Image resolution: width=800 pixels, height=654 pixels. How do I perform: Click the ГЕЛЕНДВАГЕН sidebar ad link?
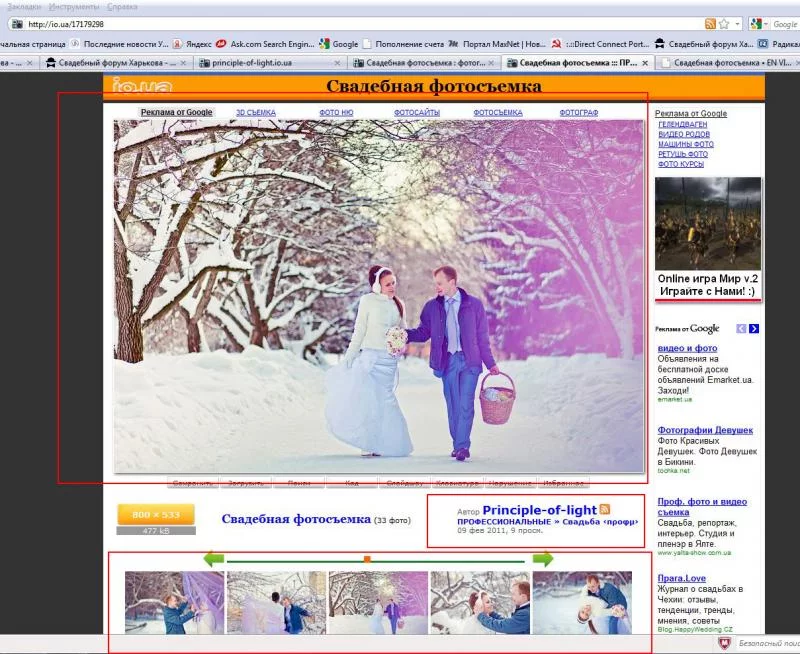(683, 124)
